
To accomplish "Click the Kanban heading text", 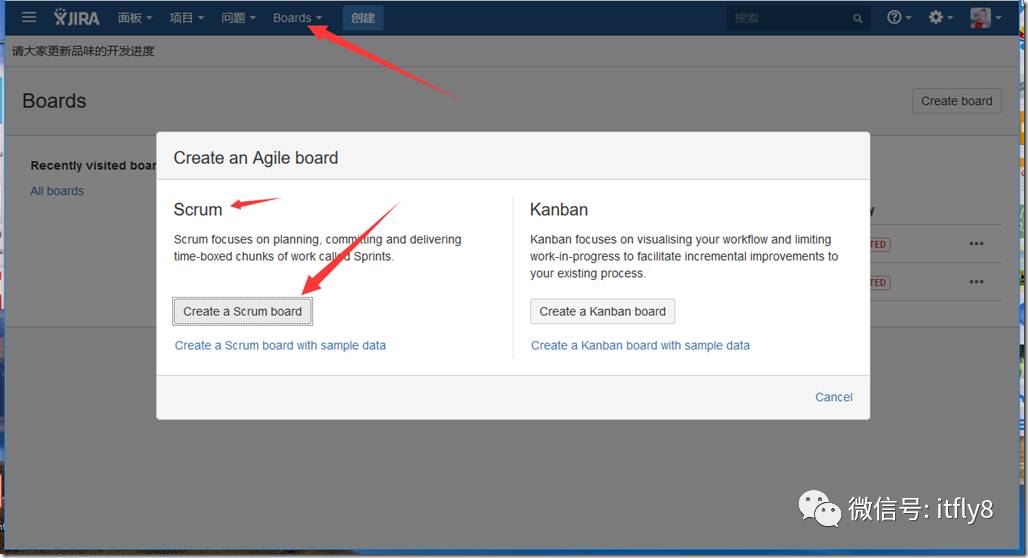I will (x=559, y=209).
